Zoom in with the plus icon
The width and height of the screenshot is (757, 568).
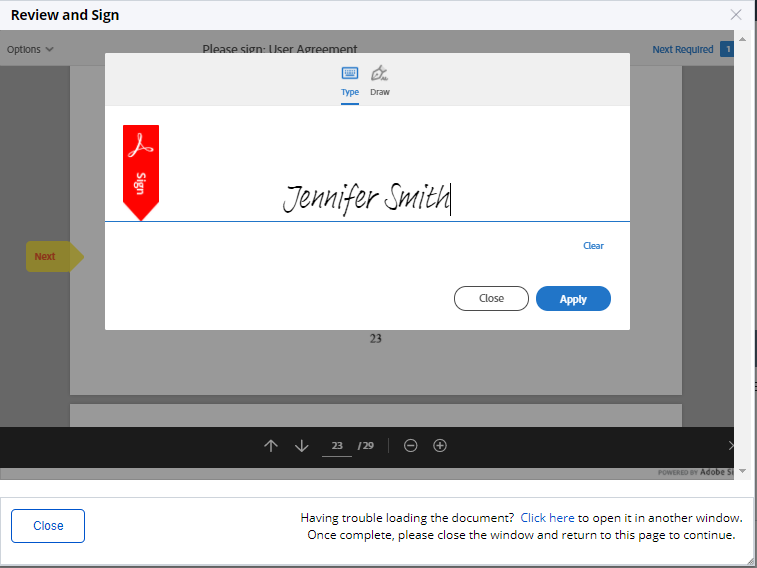(x=440, y=446)
